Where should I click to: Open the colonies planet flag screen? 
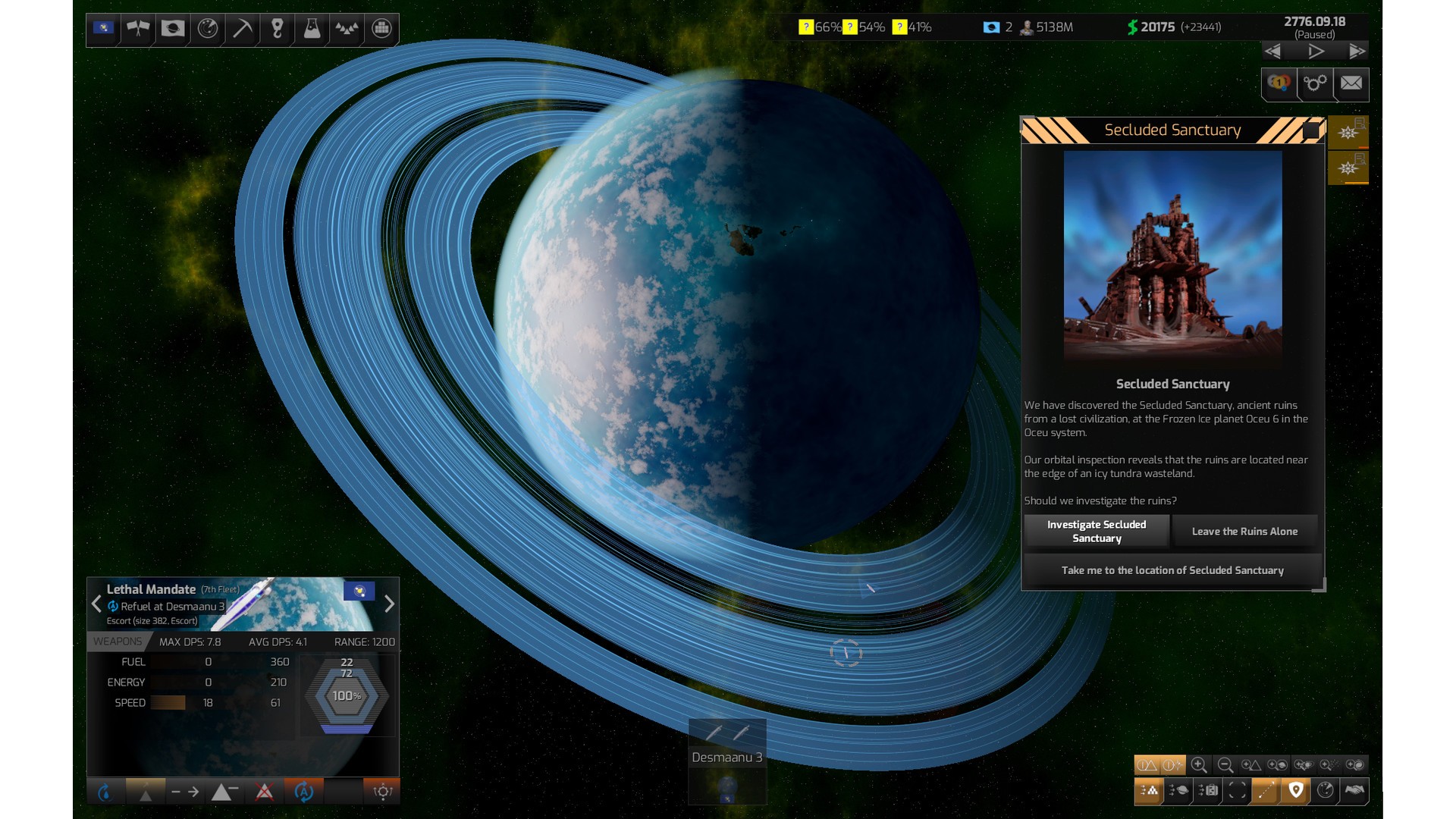click(173, 29)
